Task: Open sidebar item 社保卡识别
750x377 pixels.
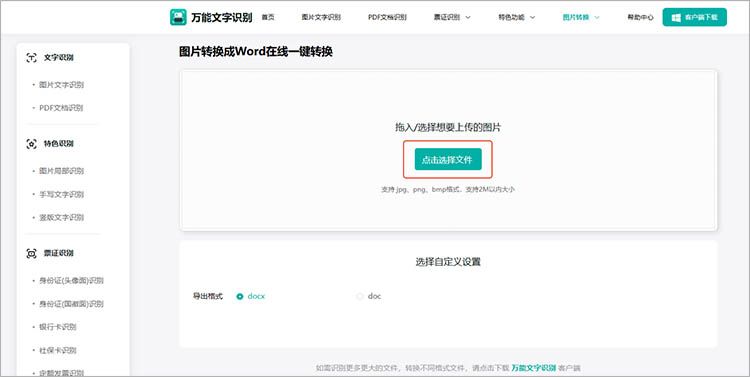Action: point(58,351)
